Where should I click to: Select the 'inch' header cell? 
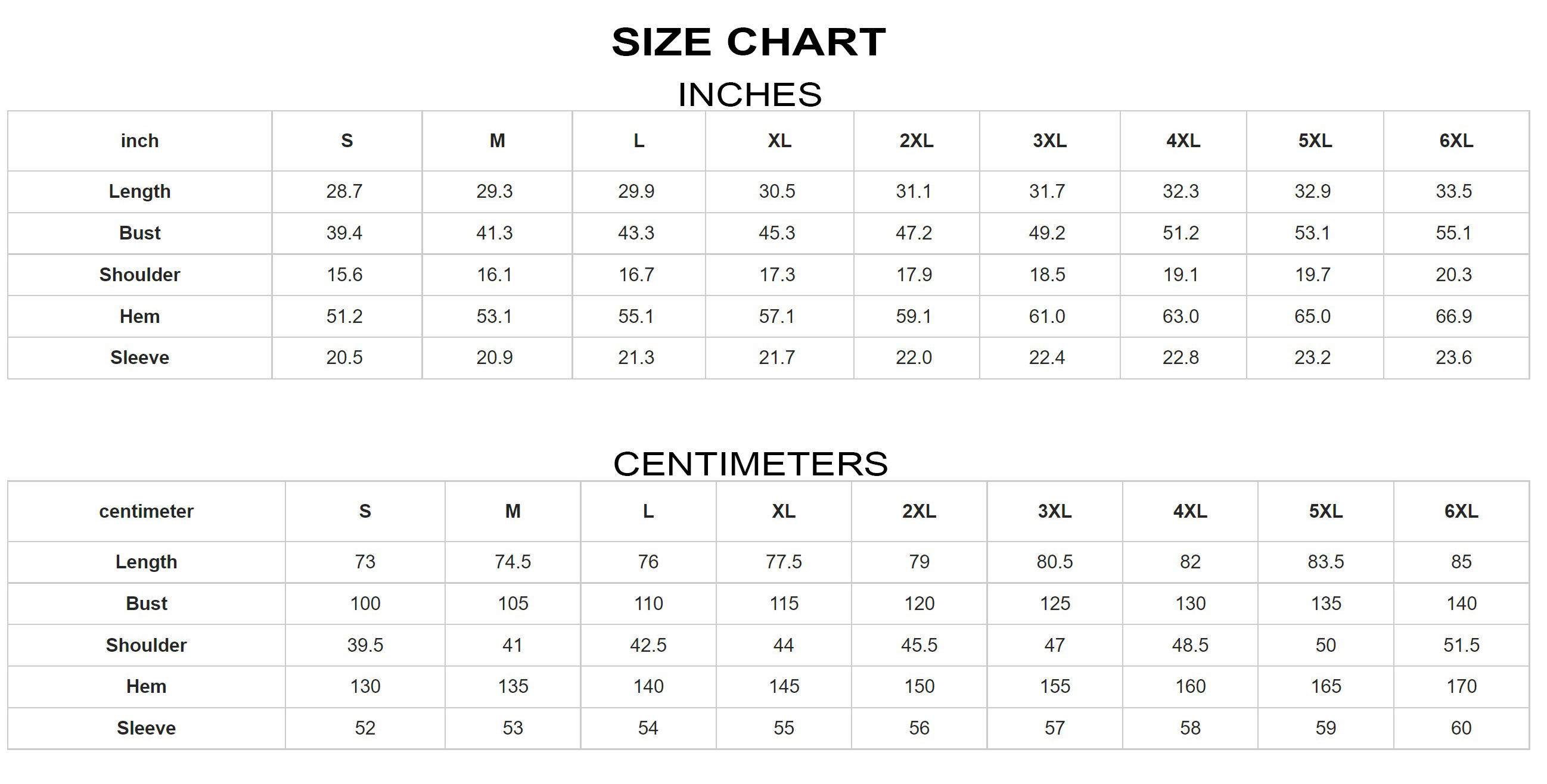(x=139, y=141)
